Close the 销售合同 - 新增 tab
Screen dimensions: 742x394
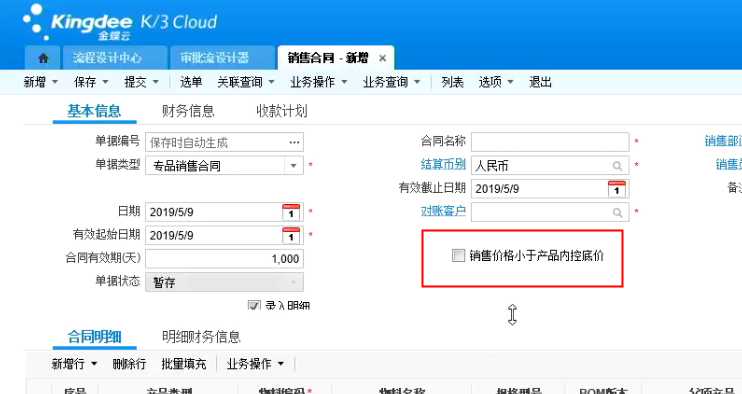[382, 58]
